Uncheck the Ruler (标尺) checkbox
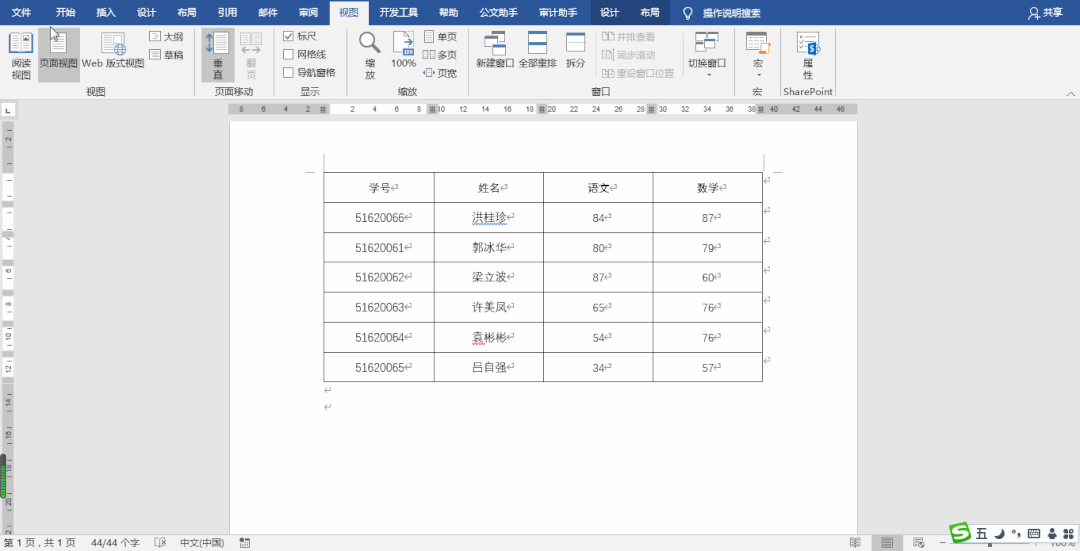1080x551 pixels. point(289,36)
